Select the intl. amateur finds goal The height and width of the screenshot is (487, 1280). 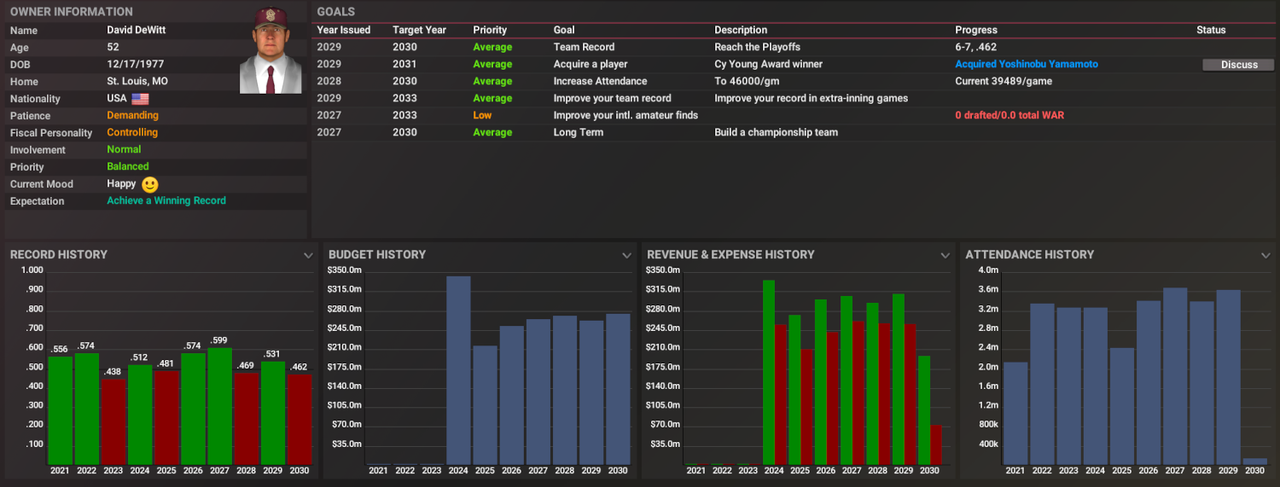(x=795, y=115)
